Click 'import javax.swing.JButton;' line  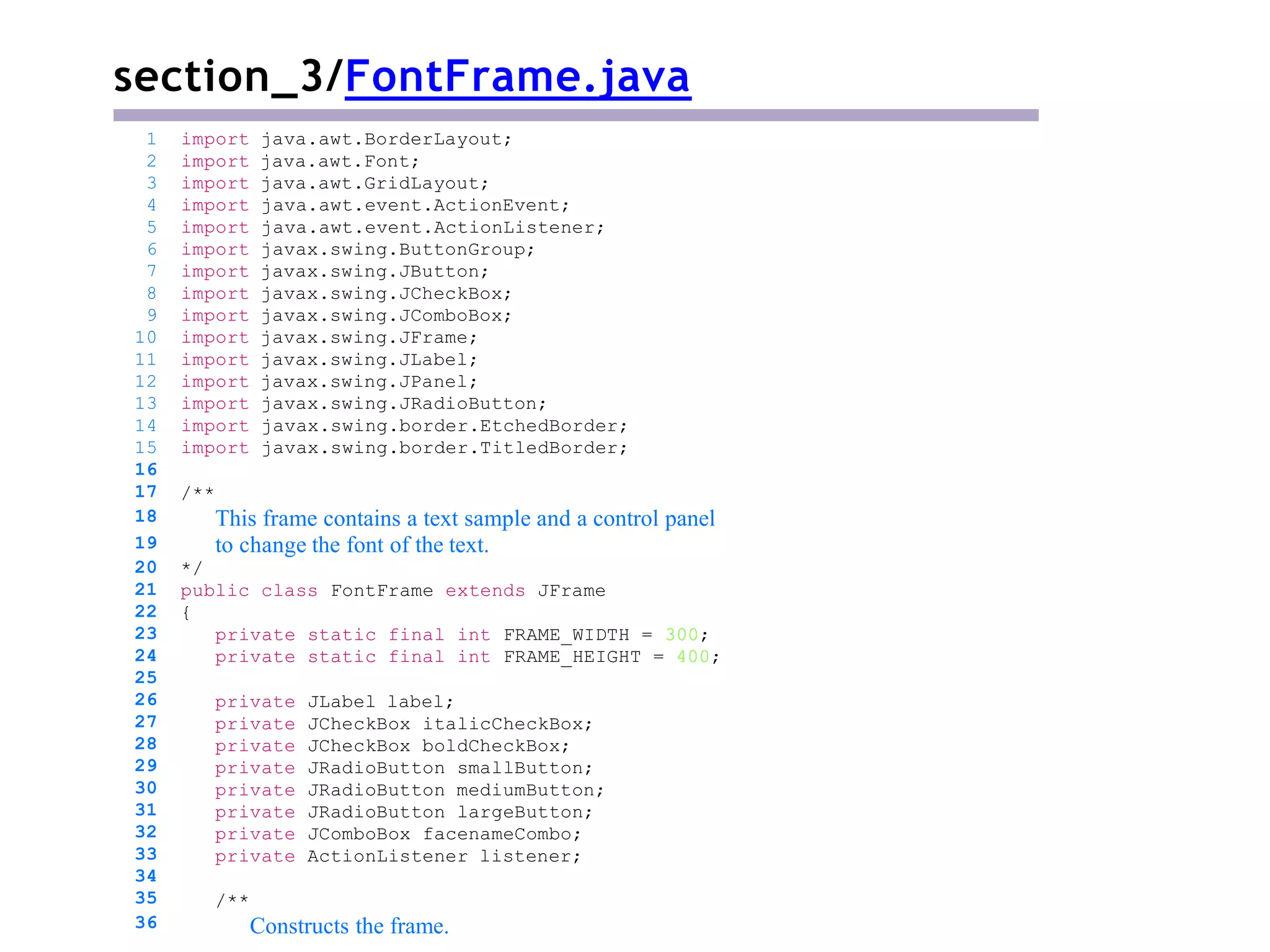click(335, 272)
